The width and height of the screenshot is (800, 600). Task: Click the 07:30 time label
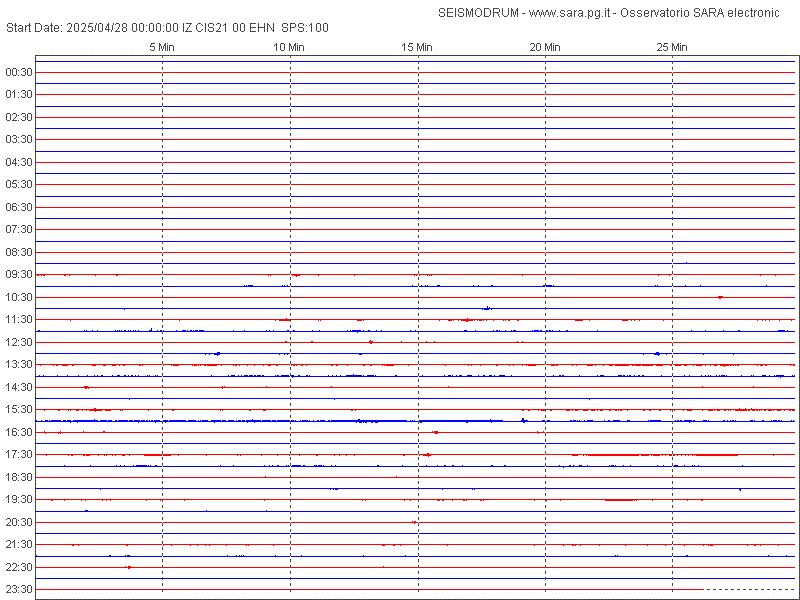[19, 230]
